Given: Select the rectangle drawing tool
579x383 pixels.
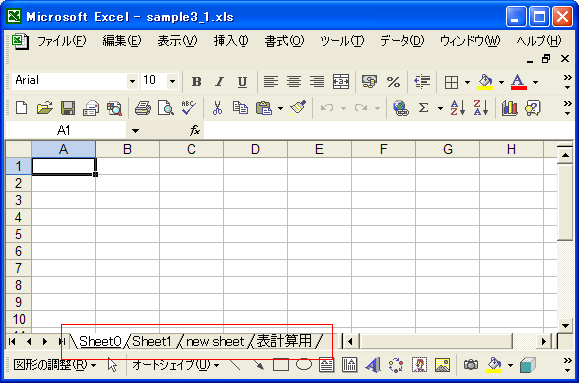Looking at the screenshot, I should click(x=281, y=365).
